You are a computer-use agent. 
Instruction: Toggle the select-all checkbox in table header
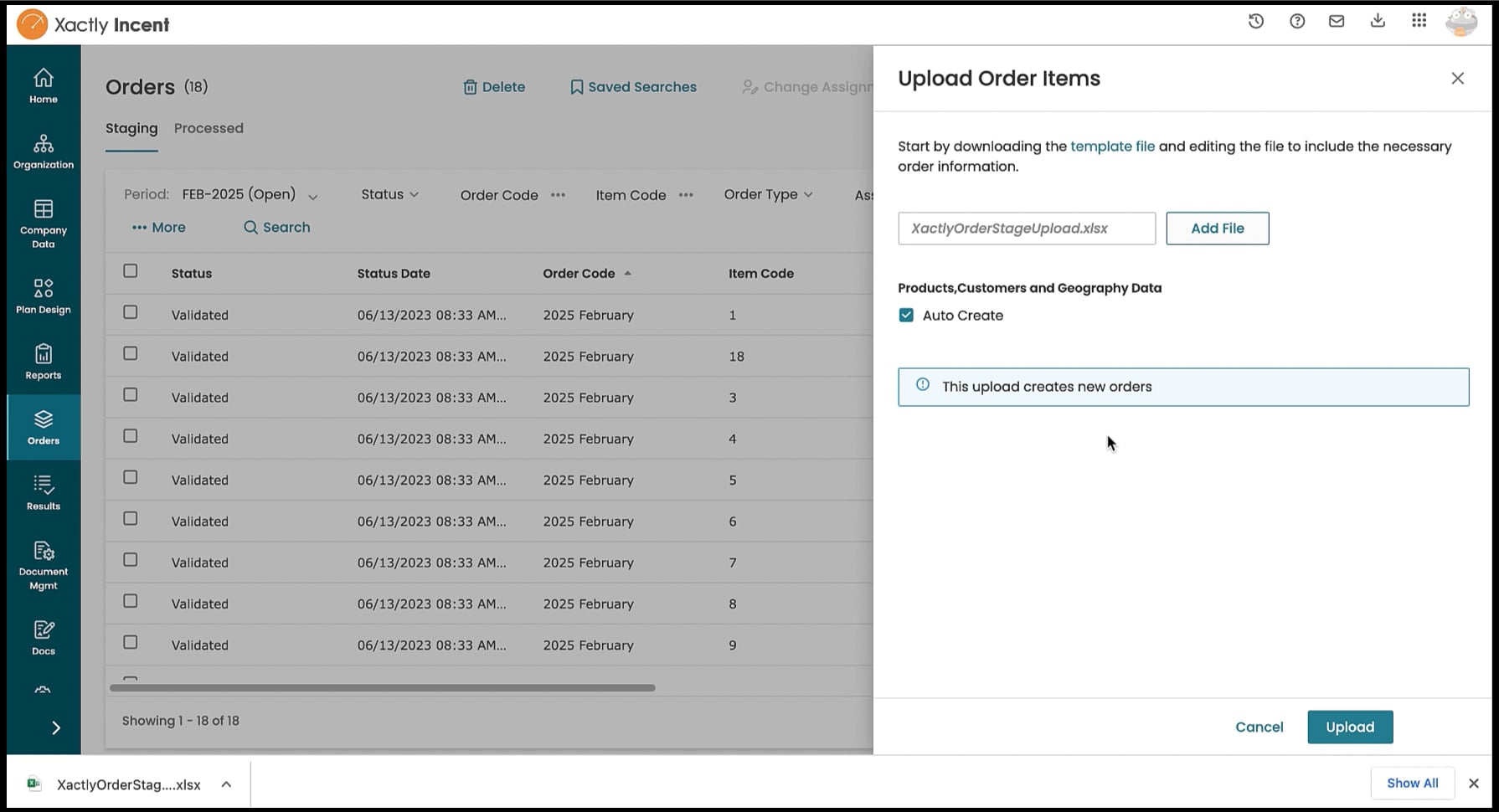130,270
